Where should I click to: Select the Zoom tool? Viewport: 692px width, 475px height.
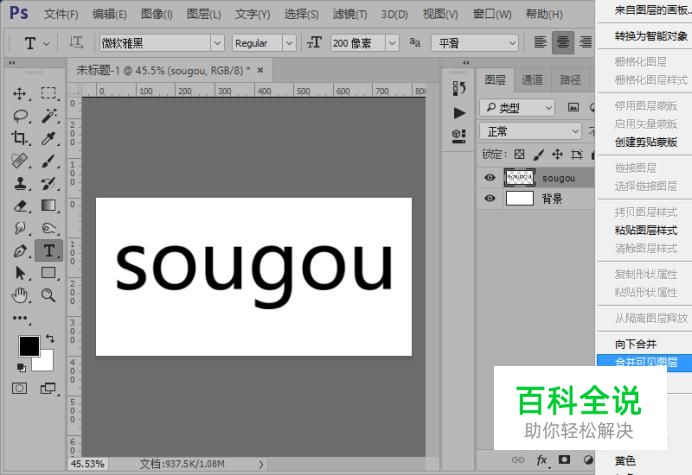[48, 295]
